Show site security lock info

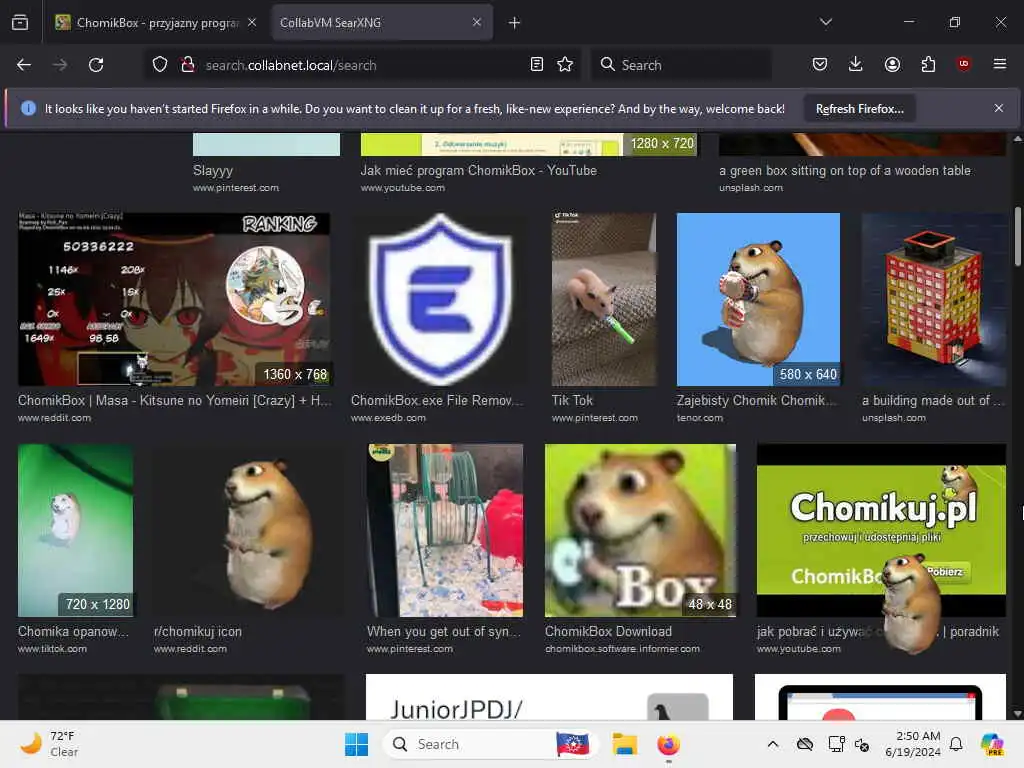pos(188,65)
